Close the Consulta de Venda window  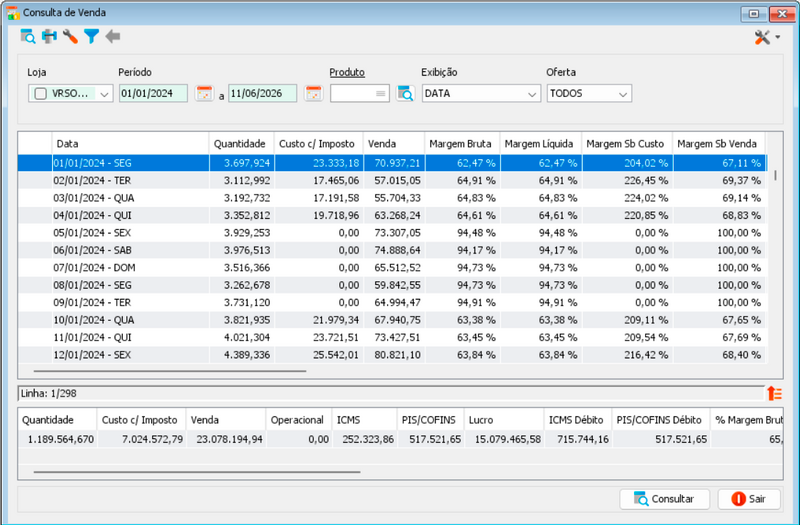point(782,14)
